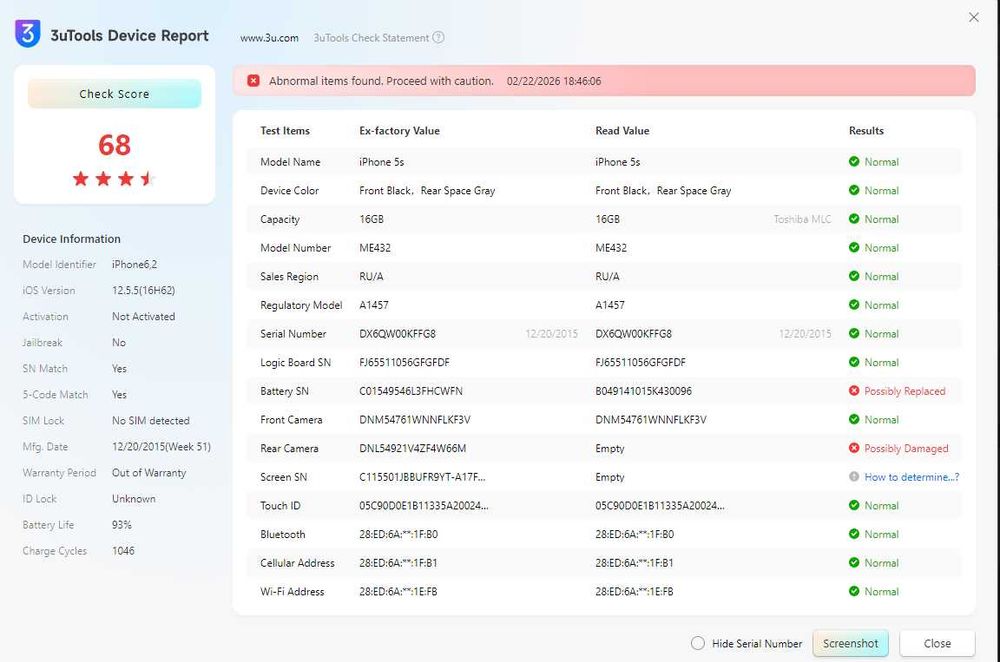Enable the Hide Serial Number option

(698, 644)
